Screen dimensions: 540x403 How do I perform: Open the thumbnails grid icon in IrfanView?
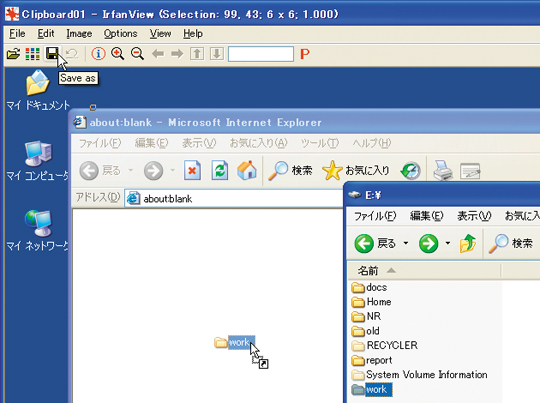point(33,54)
